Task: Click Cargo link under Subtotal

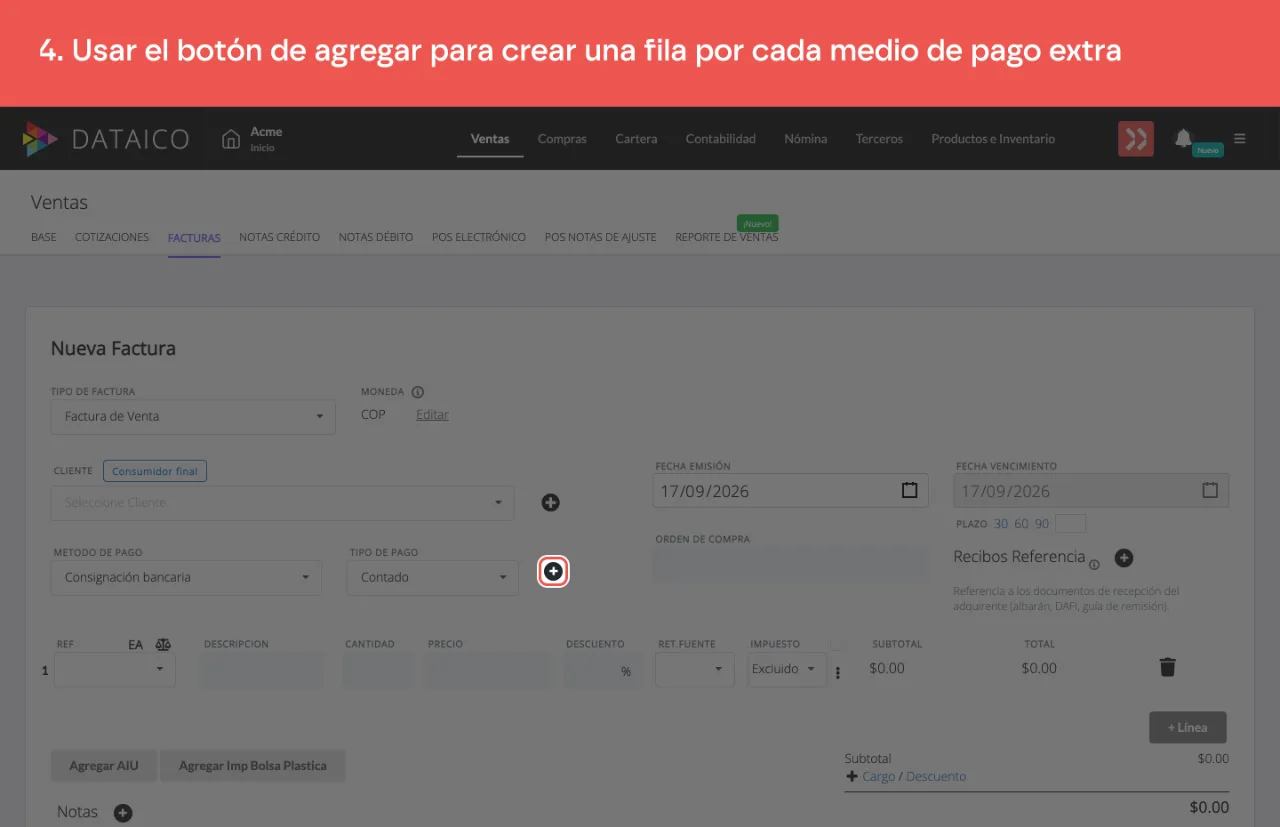Action: click(878, 777)
